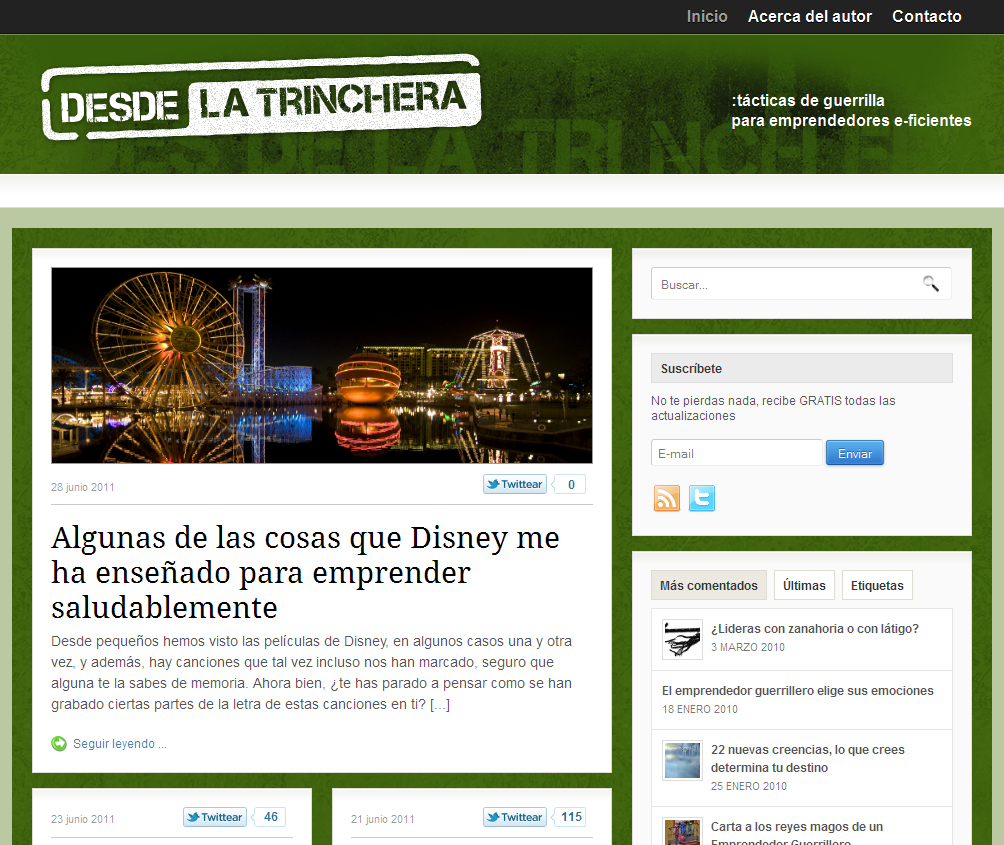Click the search magnifier icon

[x=931, y=284]
